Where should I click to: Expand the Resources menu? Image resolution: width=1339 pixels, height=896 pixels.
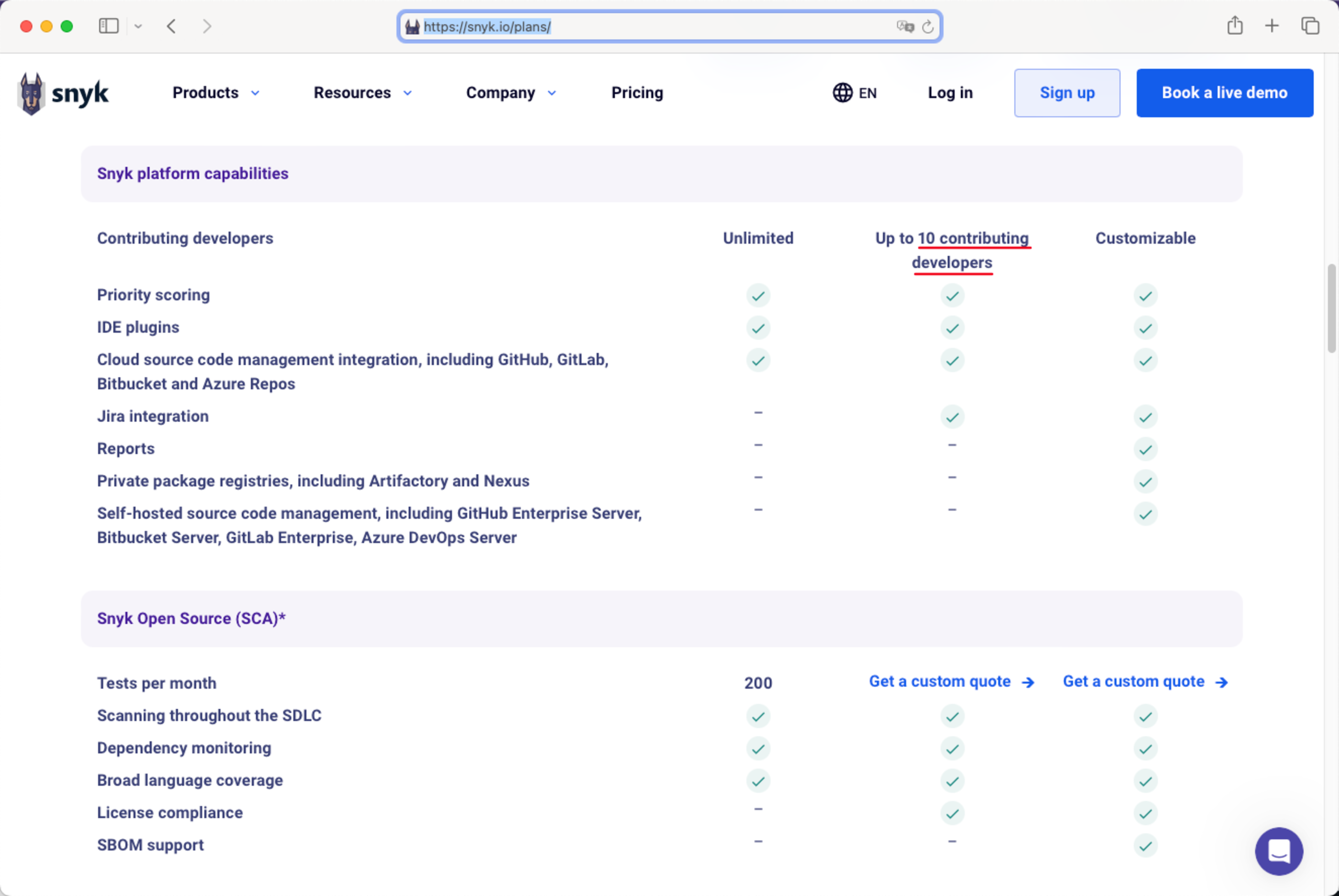(363, 93)
